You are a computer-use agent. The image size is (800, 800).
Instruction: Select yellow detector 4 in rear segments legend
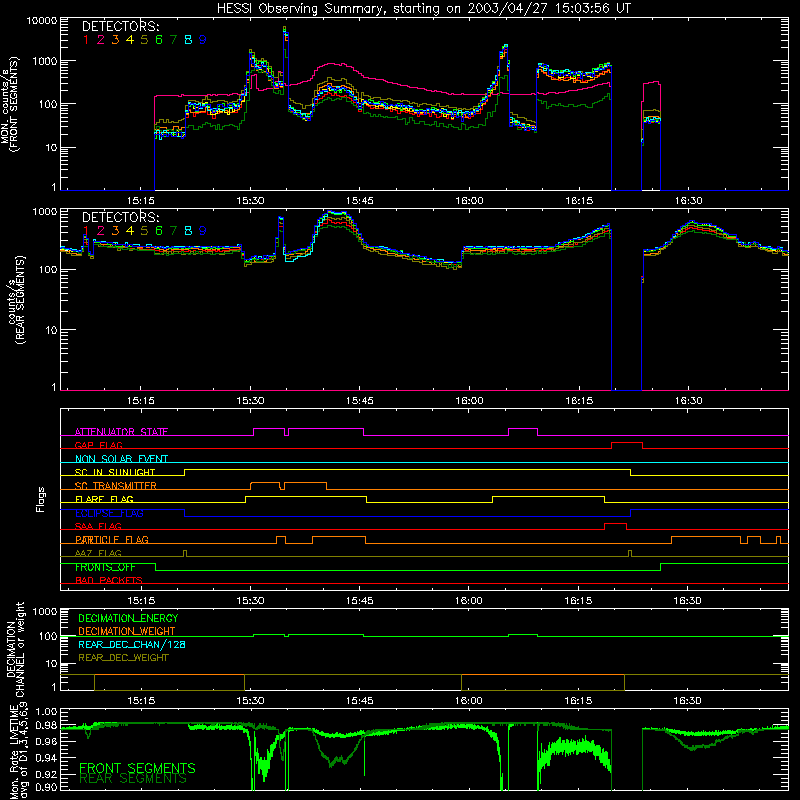[130, 231]
